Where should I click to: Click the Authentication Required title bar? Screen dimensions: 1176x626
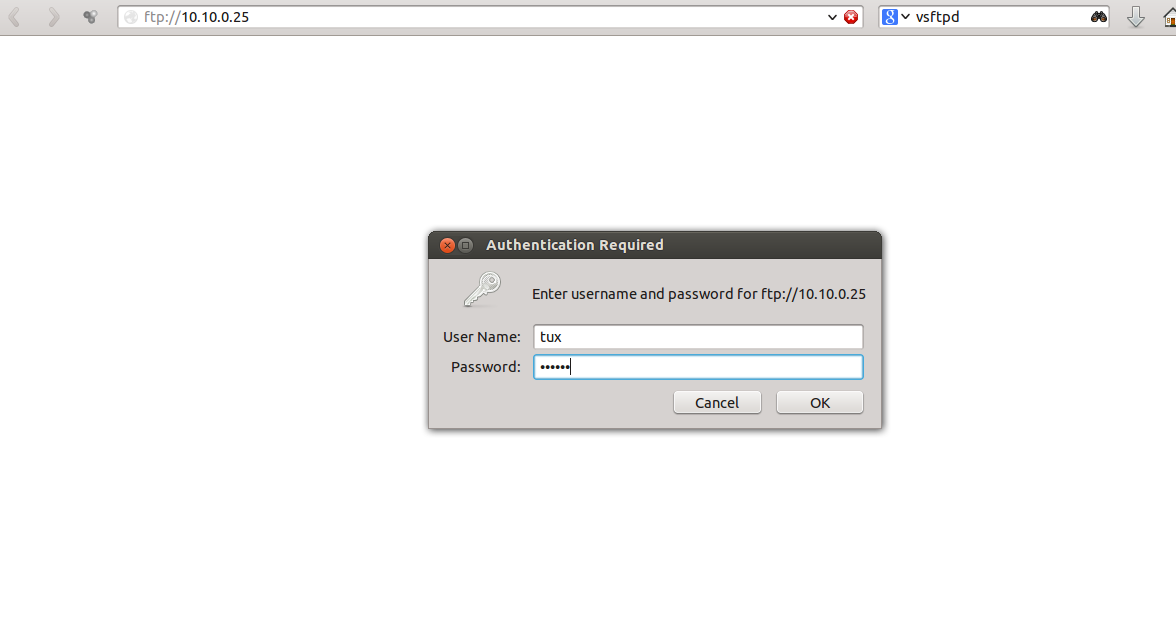(x=655, y=245)
